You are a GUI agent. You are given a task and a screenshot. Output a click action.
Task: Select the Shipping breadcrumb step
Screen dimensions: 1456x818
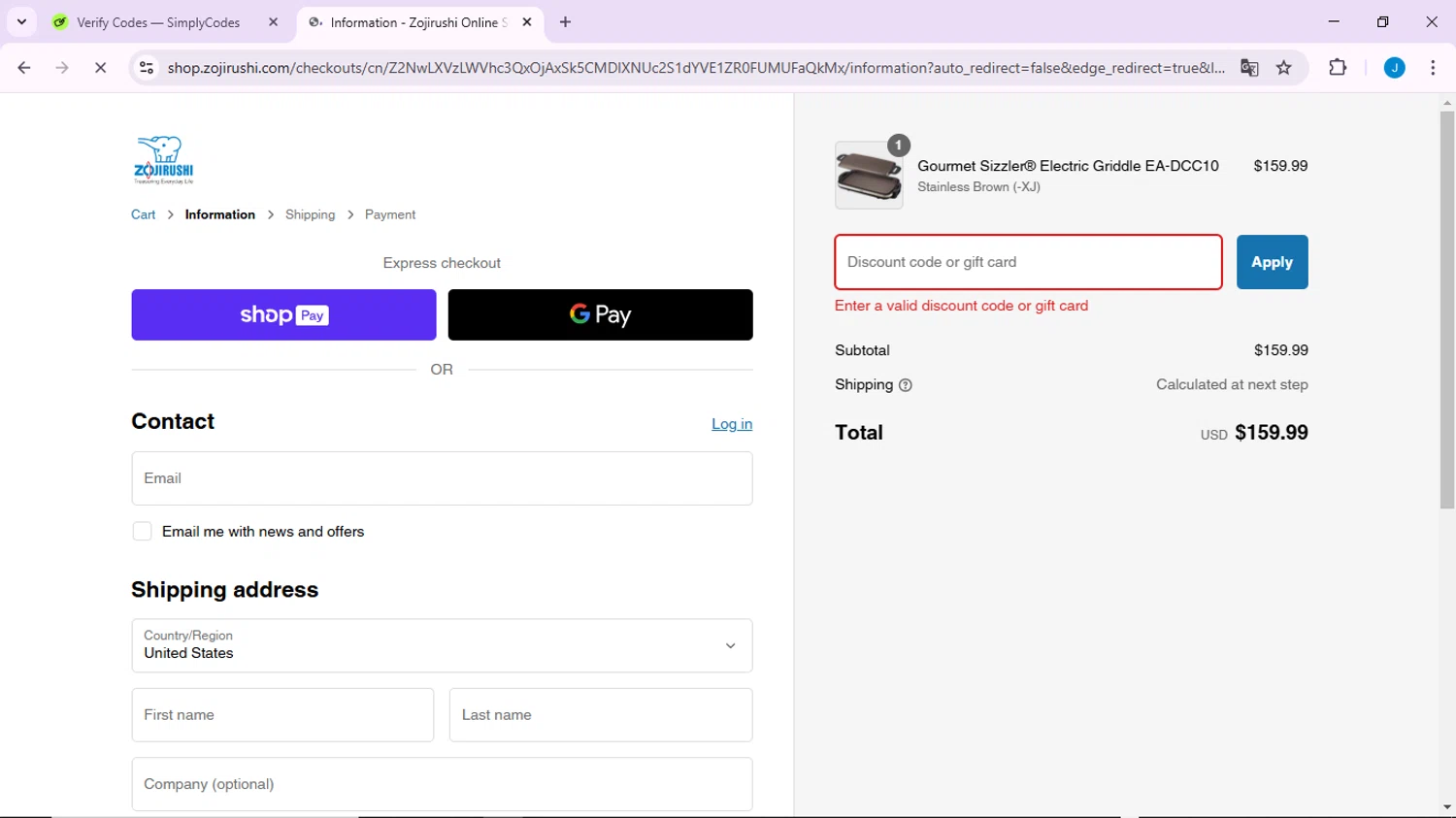tap(310, 214)
